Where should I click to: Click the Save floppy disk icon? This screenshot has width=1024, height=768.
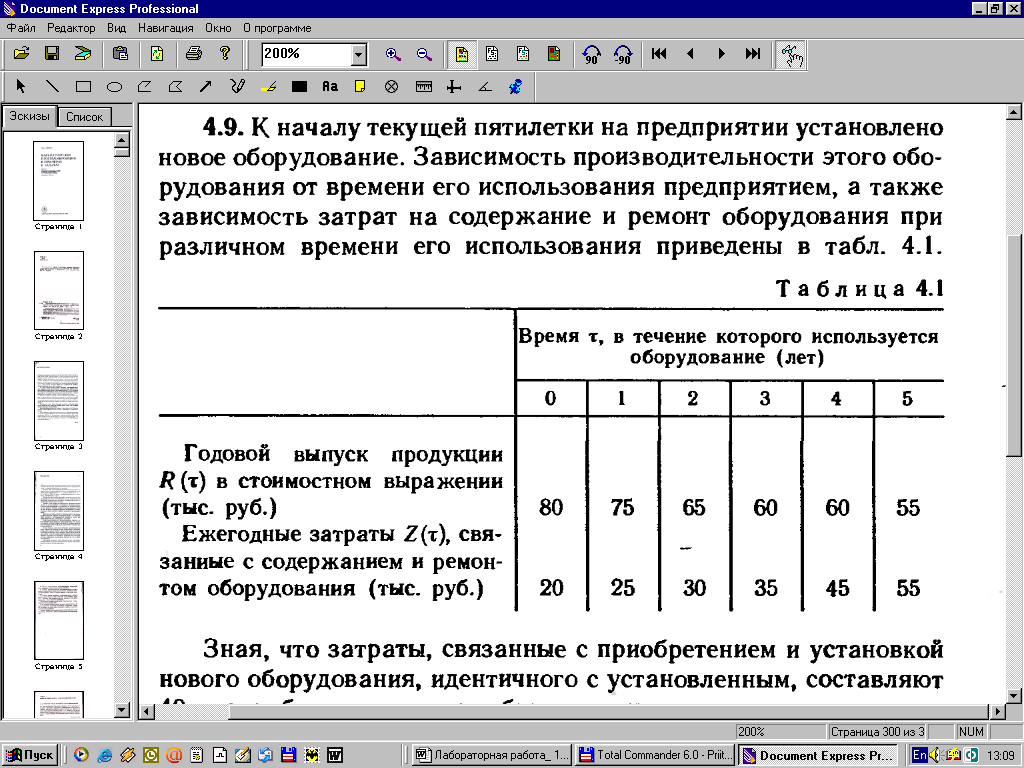[x=52, y=54]
